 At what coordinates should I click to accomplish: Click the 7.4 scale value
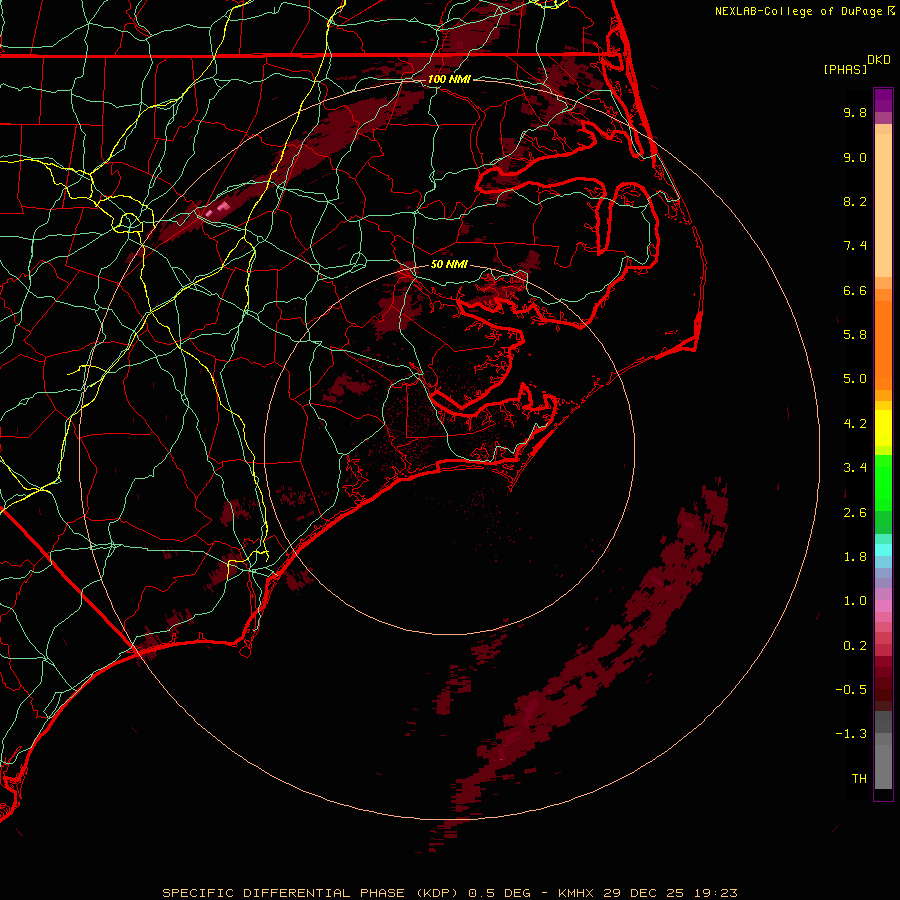855,246
